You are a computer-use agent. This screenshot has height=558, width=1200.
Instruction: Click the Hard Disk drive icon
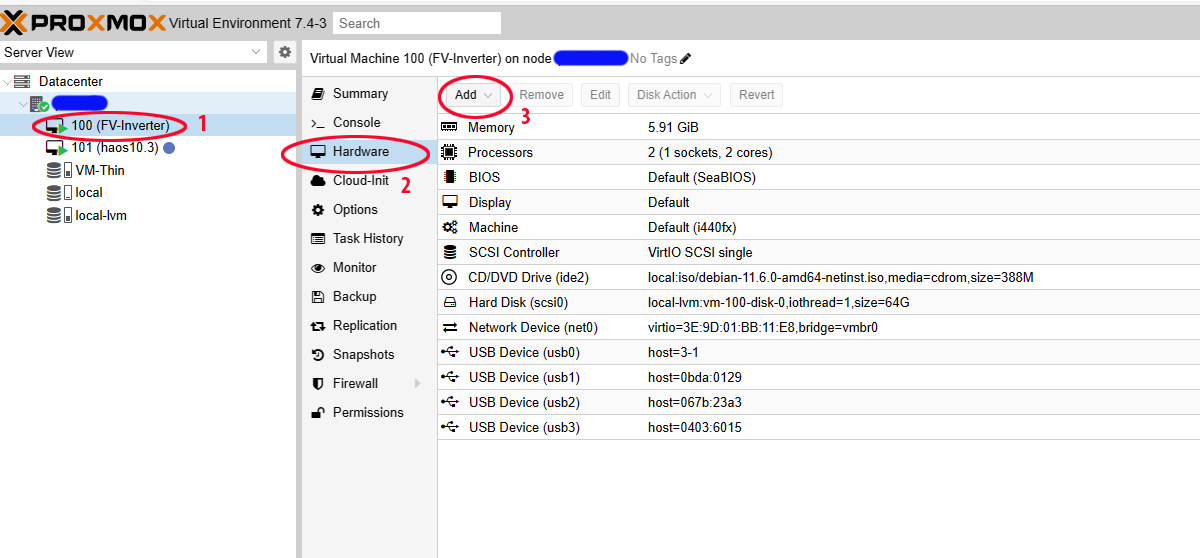click(450, 303)
